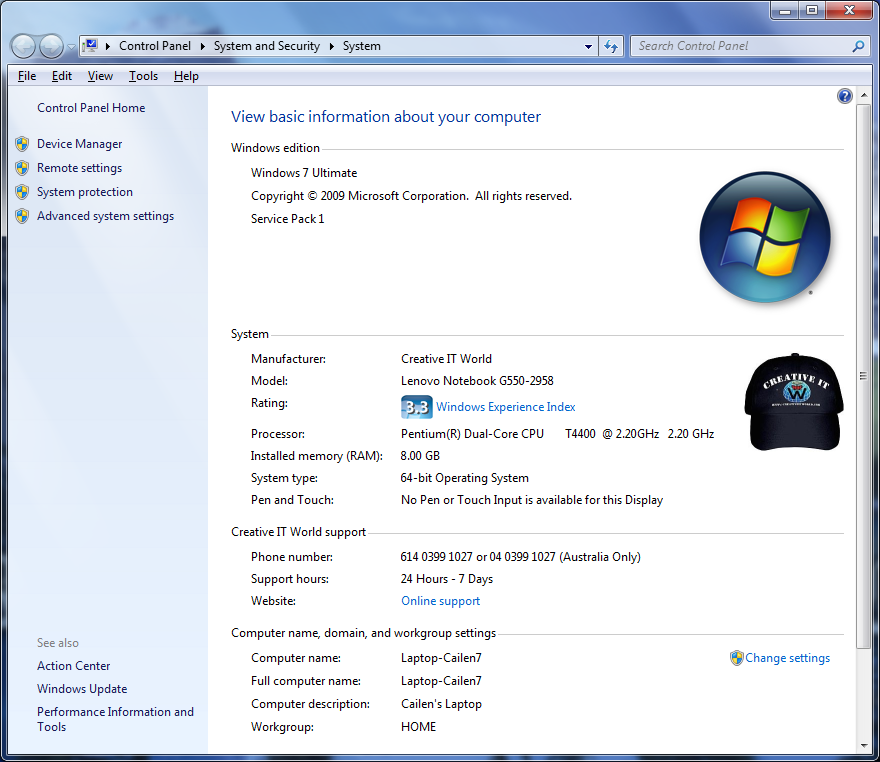Image resolution: width=880 pixels, height=762 pixels.
Task: Open Windows Update under See also
Action: [82, 688]
